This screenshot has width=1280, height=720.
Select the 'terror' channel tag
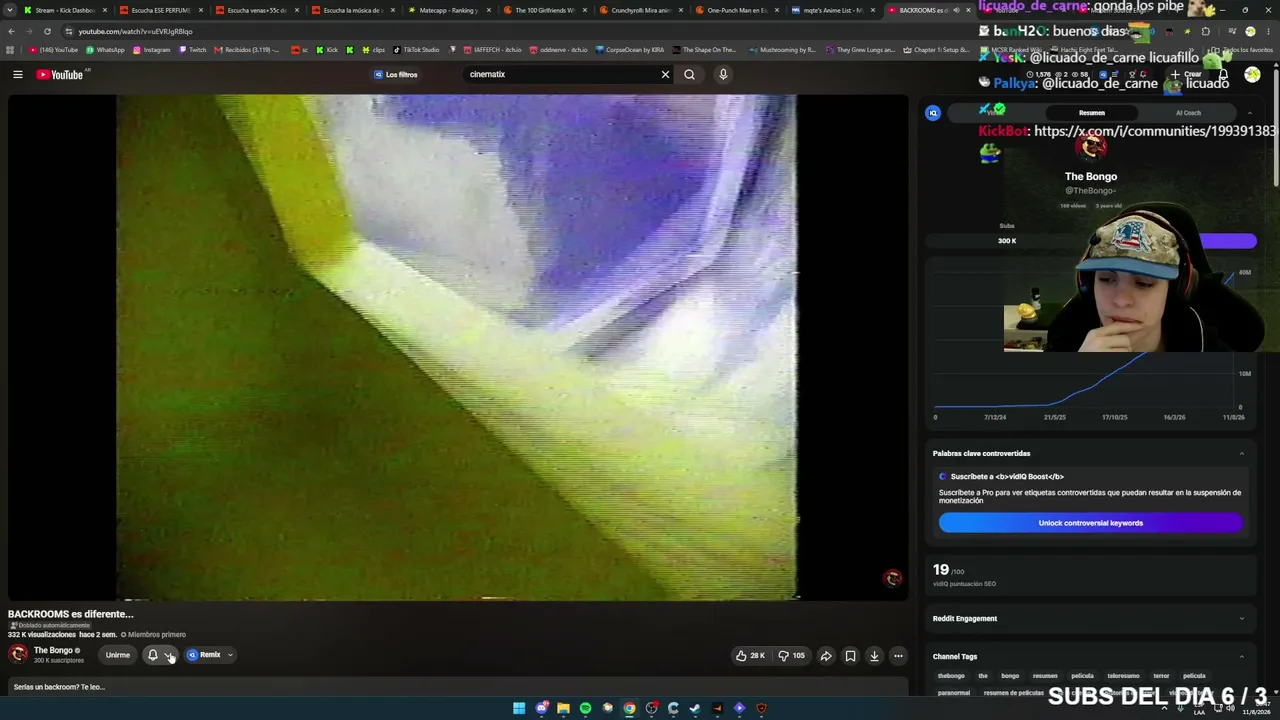[x=1161, y=676]
